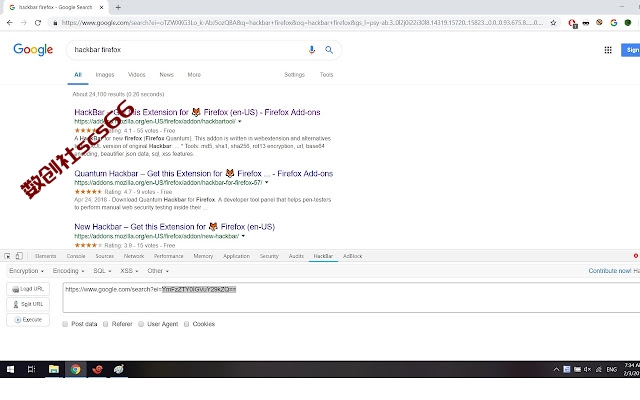The width and height of the screenshot is (640, 400).
Task: Click the browser address bar URL
Action: (x=302, y=23)
